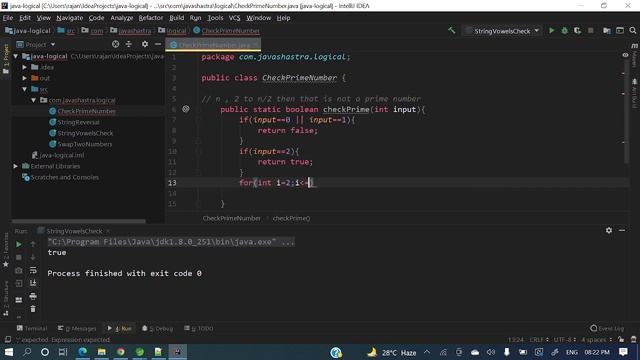Click the Project panel horizontal scrollbar

click(x=78, y=222)
